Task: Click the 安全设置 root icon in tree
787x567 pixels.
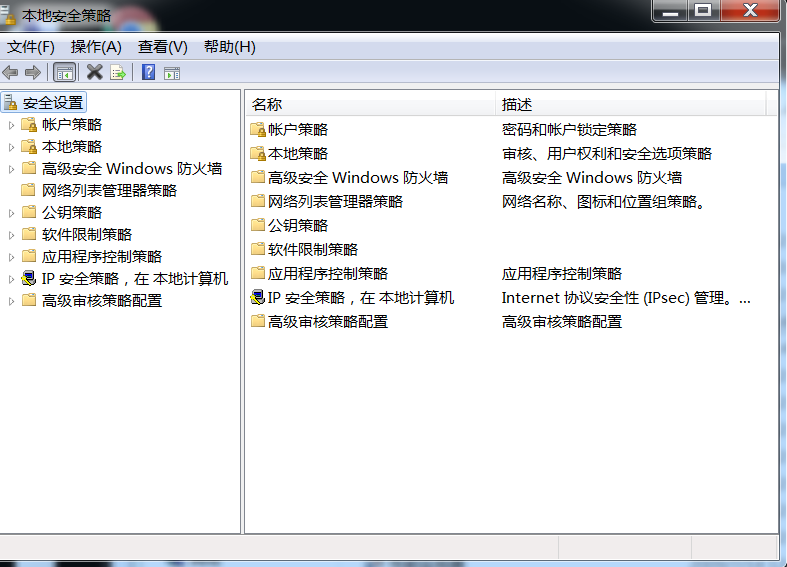Action: (x=10, y=102)
